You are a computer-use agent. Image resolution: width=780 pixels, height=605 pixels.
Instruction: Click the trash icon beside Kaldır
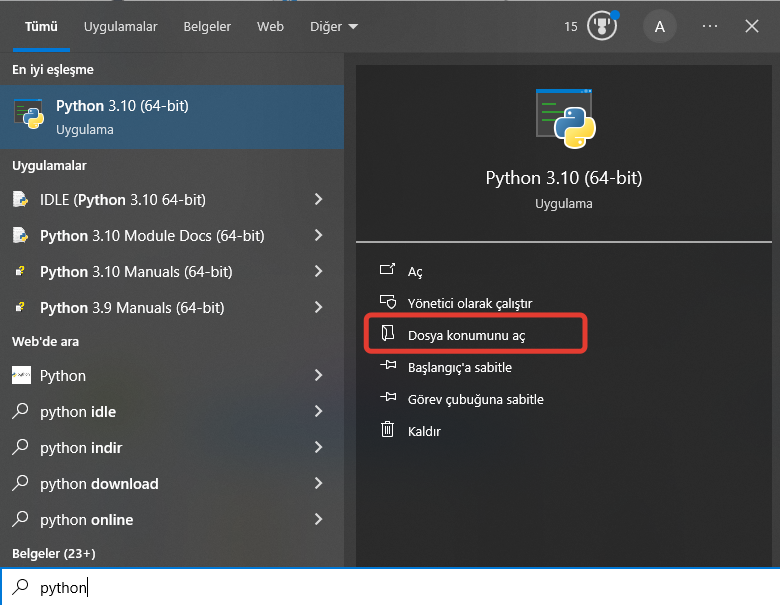[x=388, y=431]
